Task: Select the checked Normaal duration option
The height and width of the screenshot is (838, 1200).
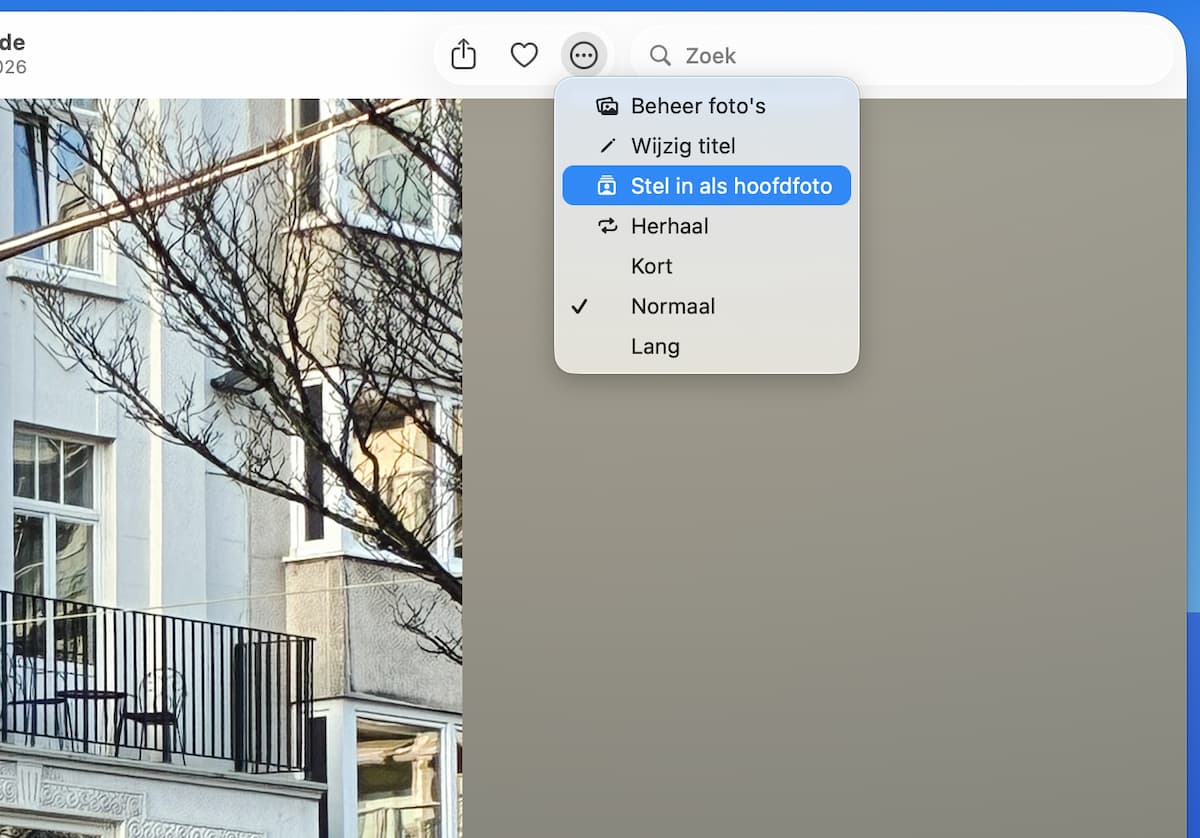Action: tap(706, 306)
